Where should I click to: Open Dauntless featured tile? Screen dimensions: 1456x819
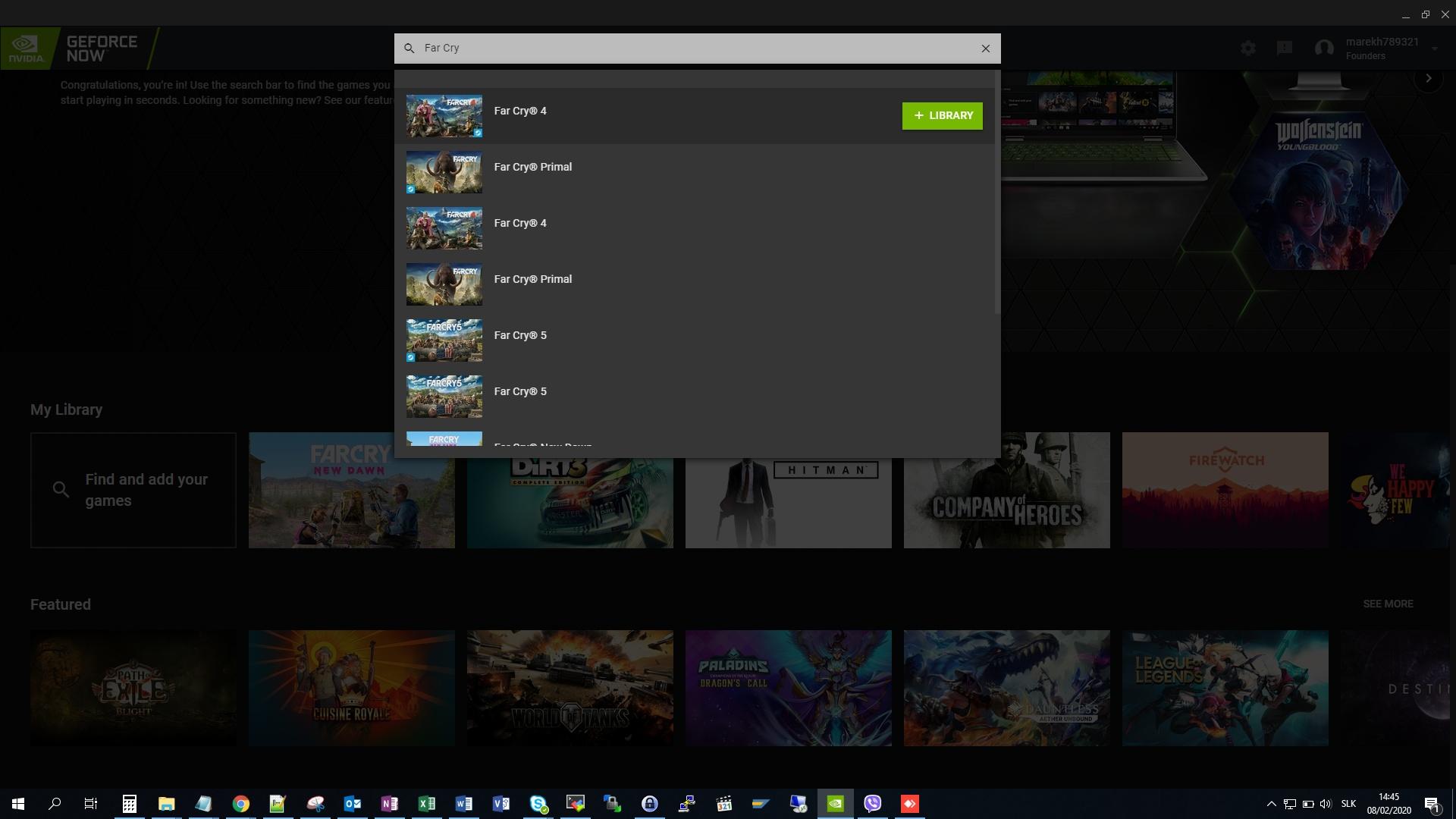pyautogui.click(x=1007, y=688)
